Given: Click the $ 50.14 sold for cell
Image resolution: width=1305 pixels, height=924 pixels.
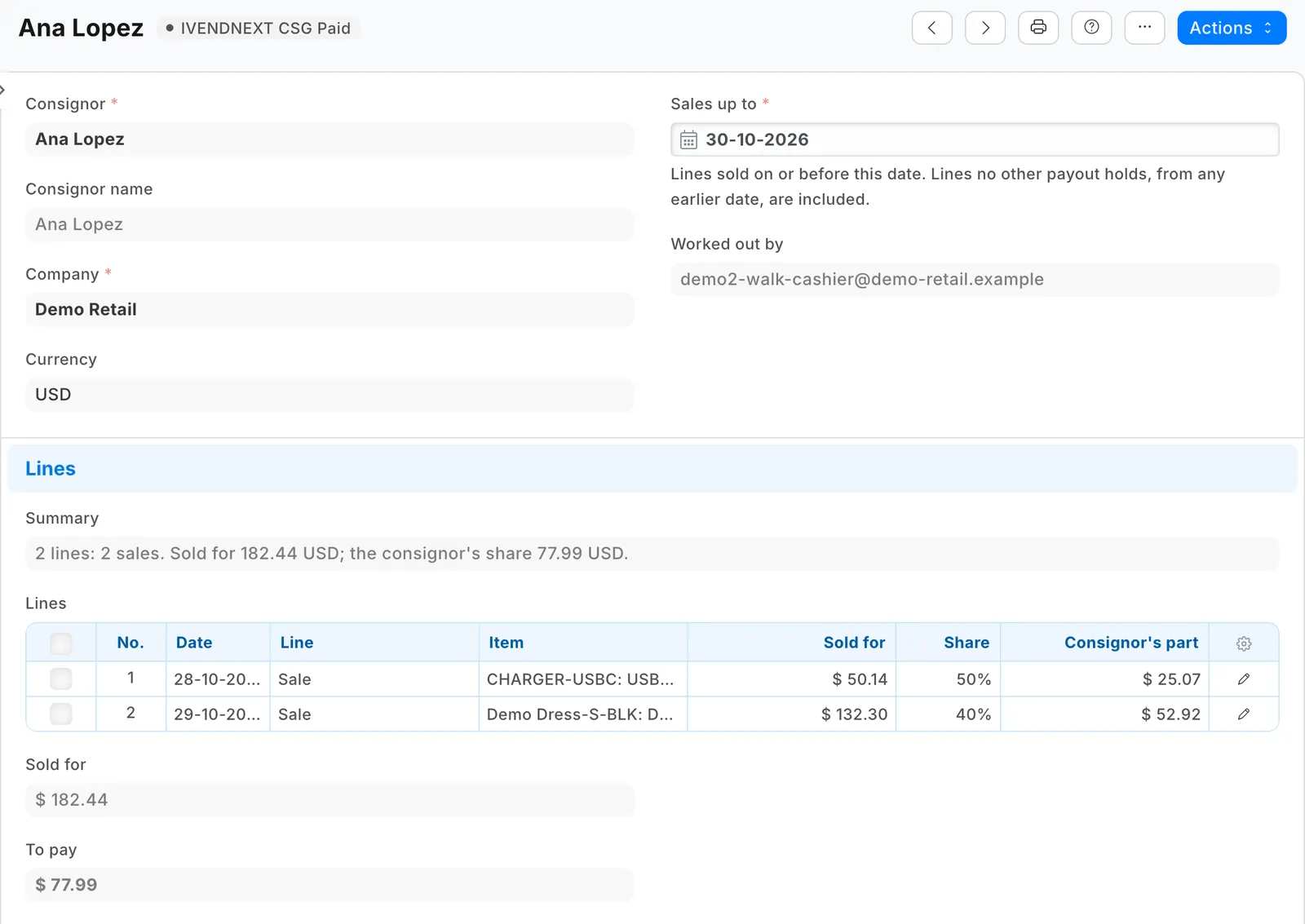Looking at the screenshot, I should pyautogui.click(x=792, y=679).
